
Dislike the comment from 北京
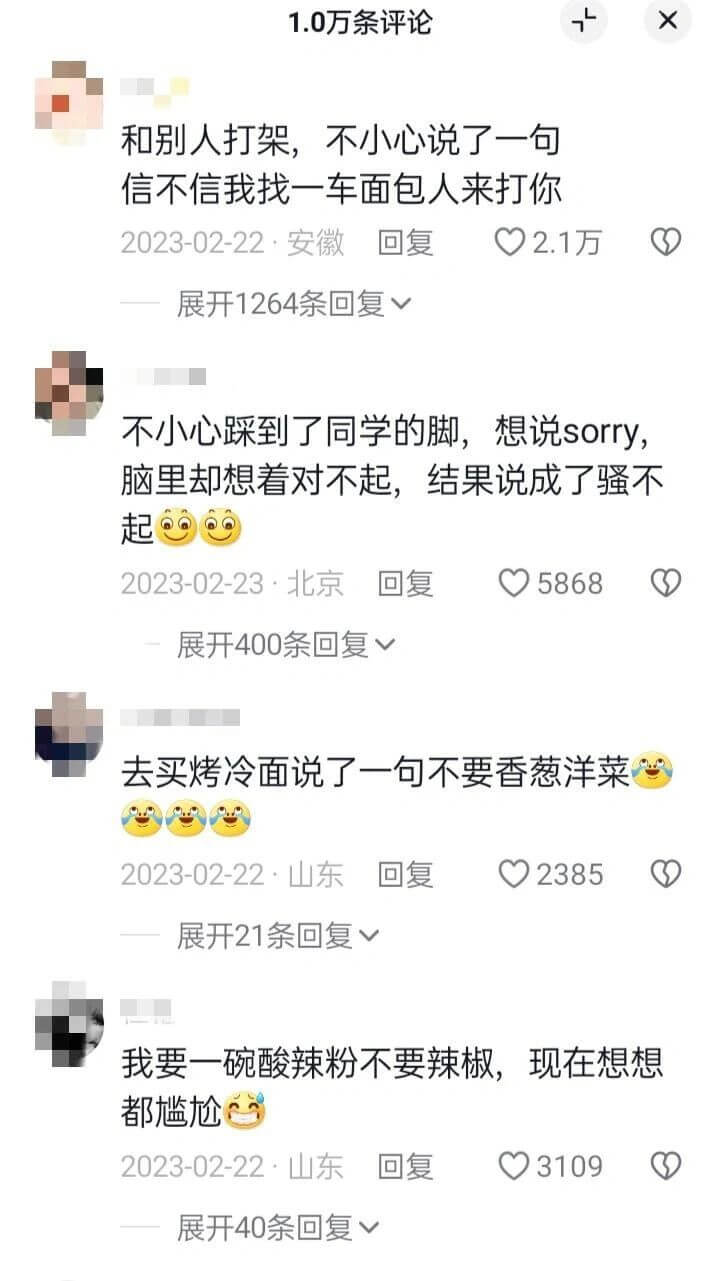[665, 583]
